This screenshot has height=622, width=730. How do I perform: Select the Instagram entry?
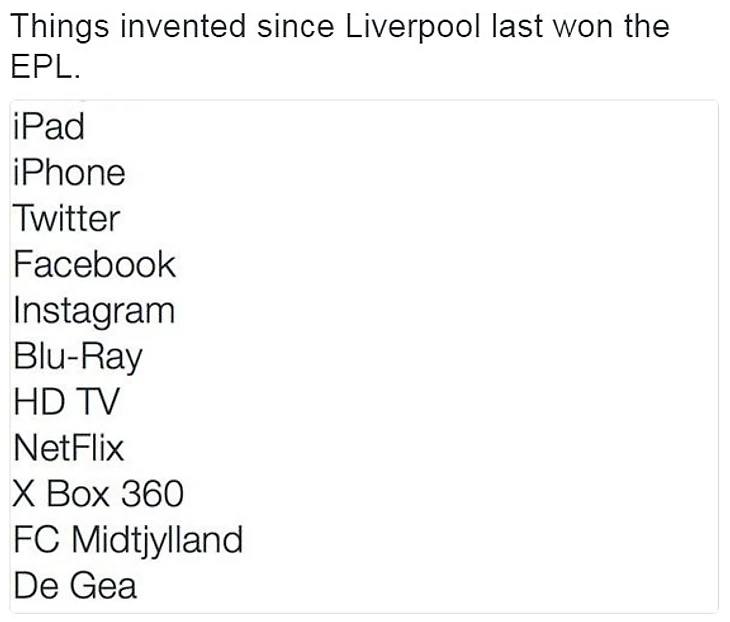pyautogui.click(x=94, y=310)
